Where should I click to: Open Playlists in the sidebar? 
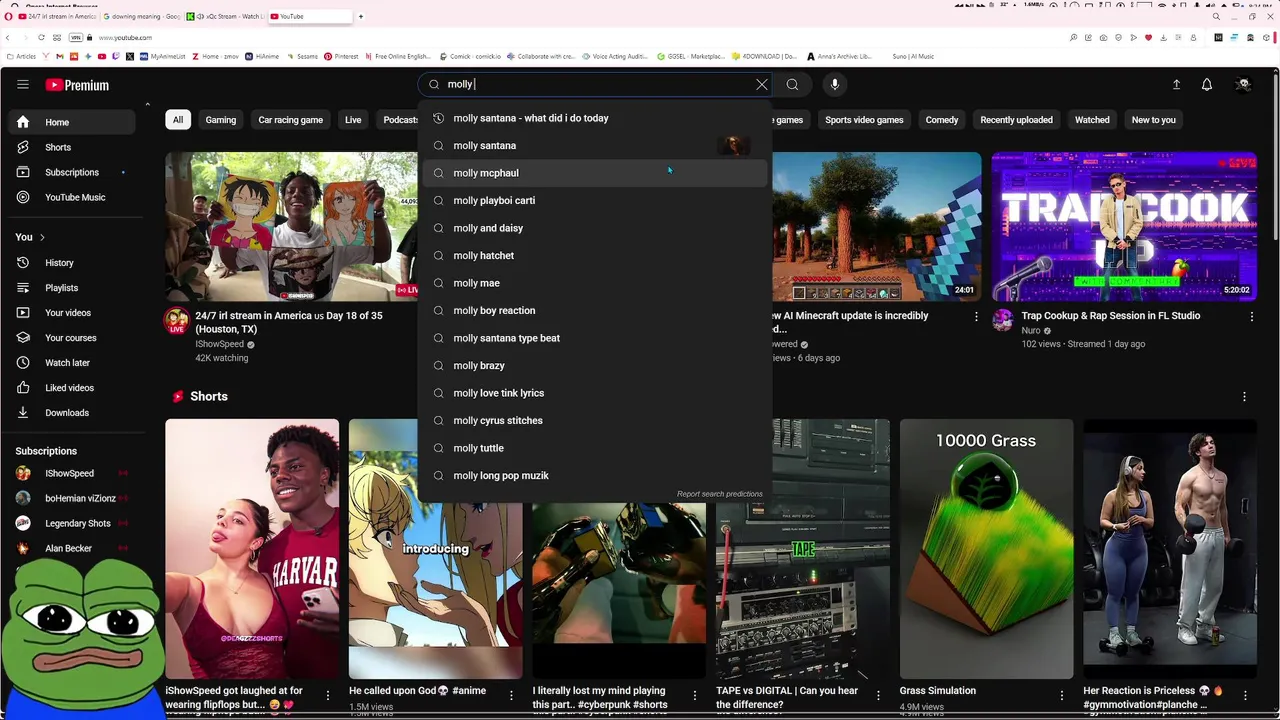pos(70,288)
